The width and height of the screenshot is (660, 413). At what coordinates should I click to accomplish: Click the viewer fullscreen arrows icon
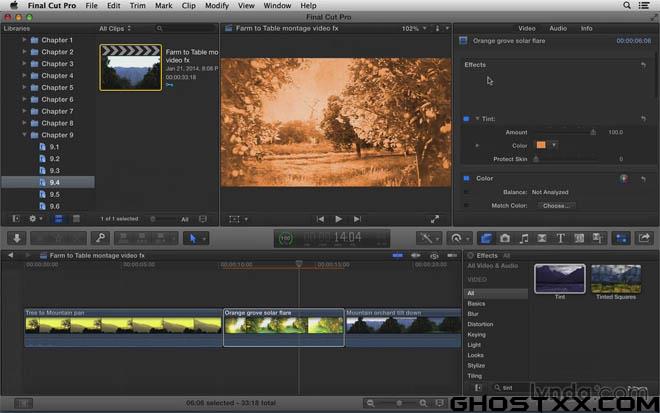[x=435, y=219]
